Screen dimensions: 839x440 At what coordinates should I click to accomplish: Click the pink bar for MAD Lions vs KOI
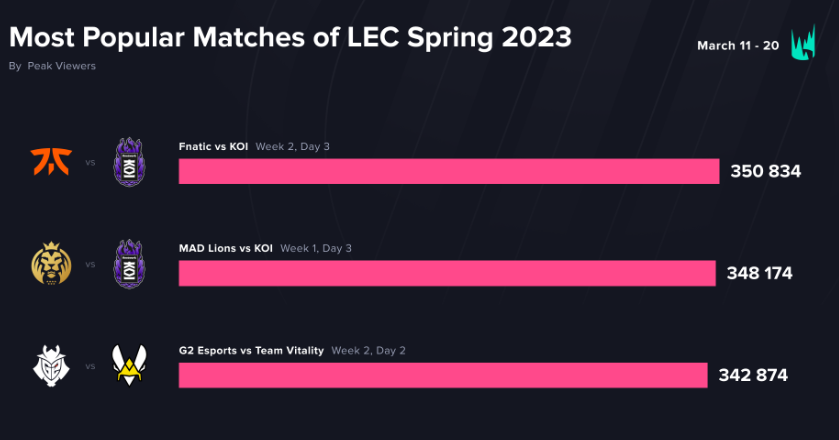(x=446, y=273)
